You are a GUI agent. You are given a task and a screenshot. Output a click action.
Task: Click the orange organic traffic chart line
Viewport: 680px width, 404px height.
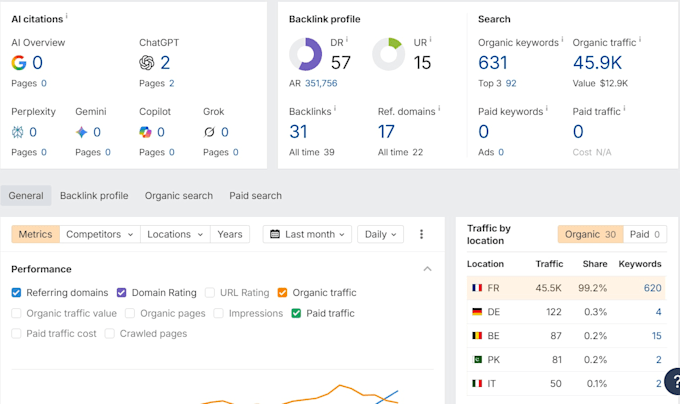pyautogui.click(x=340, y=385)
